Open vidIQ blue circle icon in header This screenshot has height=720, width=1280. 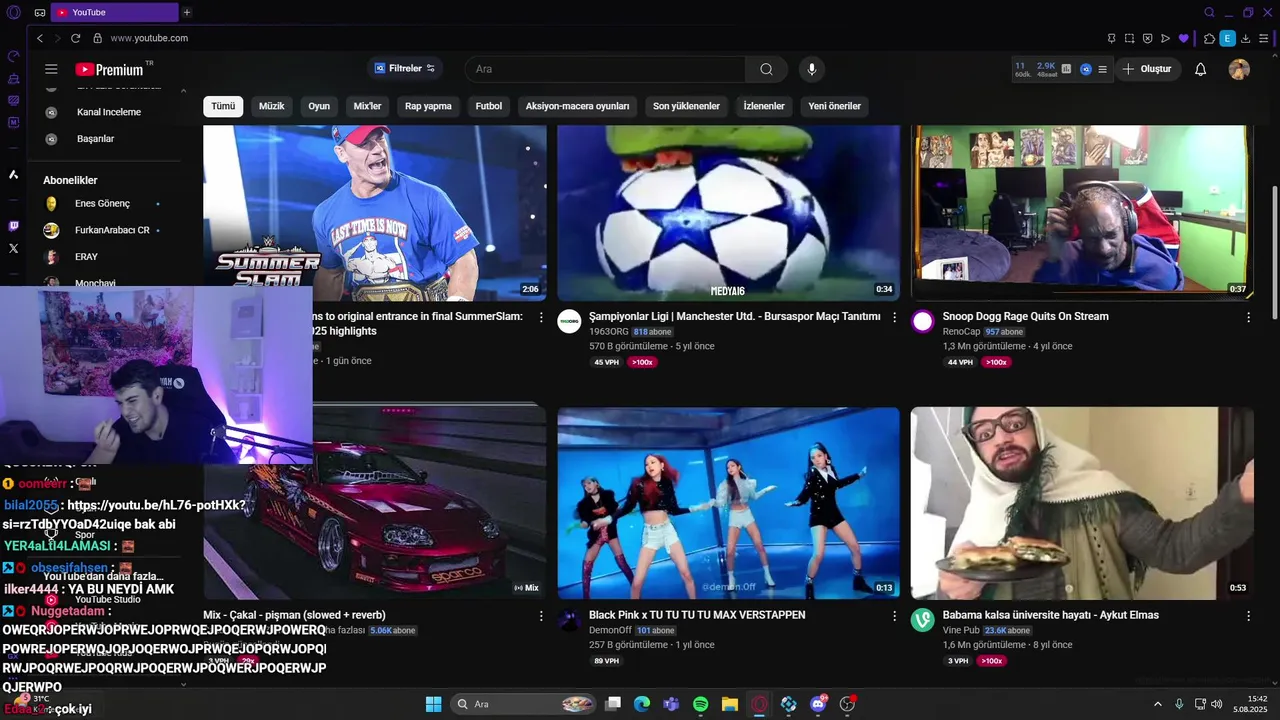point(1085,69)
